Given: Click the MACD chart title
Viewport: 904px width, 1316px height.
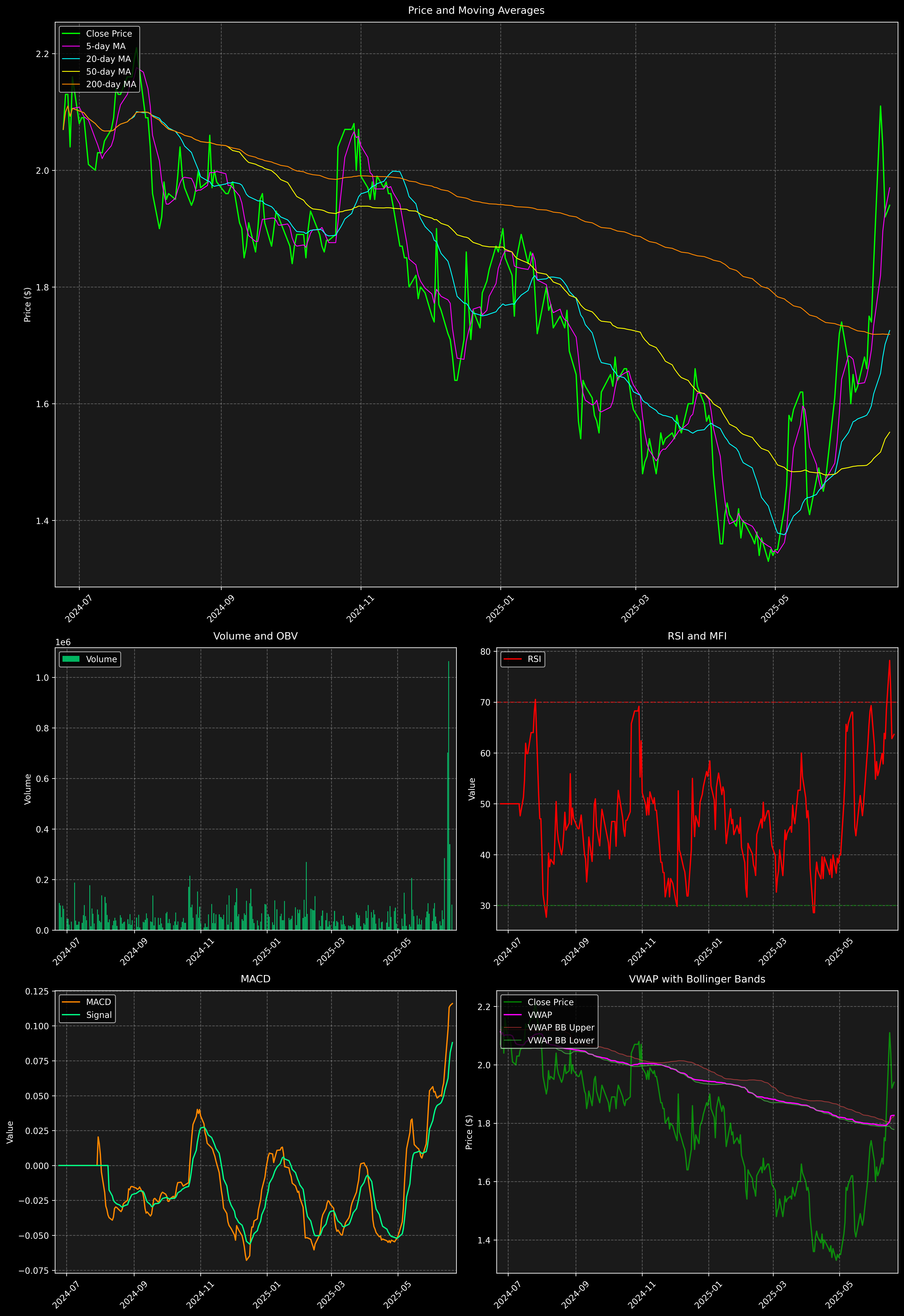Looking at the screenshot, I should pos(255,979).
